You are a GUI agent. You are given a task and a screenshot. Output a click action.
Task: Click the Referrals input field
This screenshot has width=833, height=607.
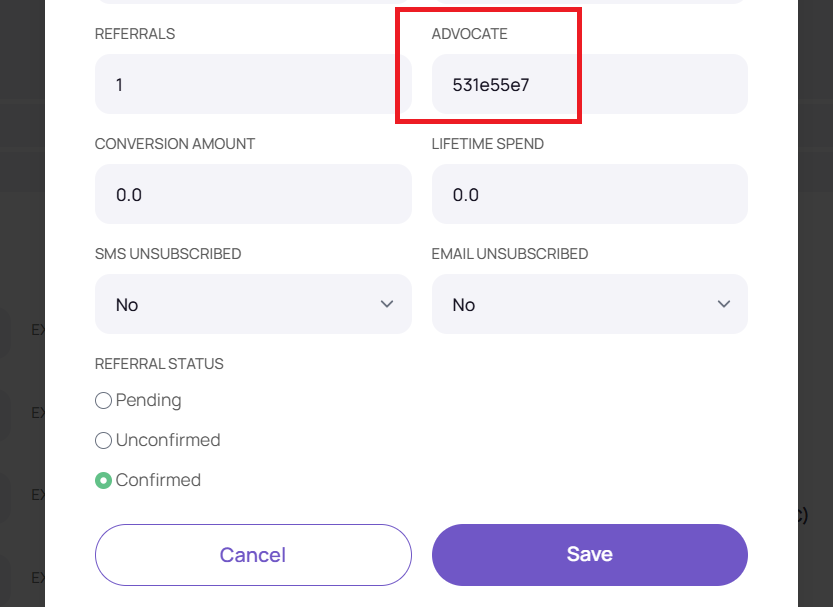[x=252, y=84]
